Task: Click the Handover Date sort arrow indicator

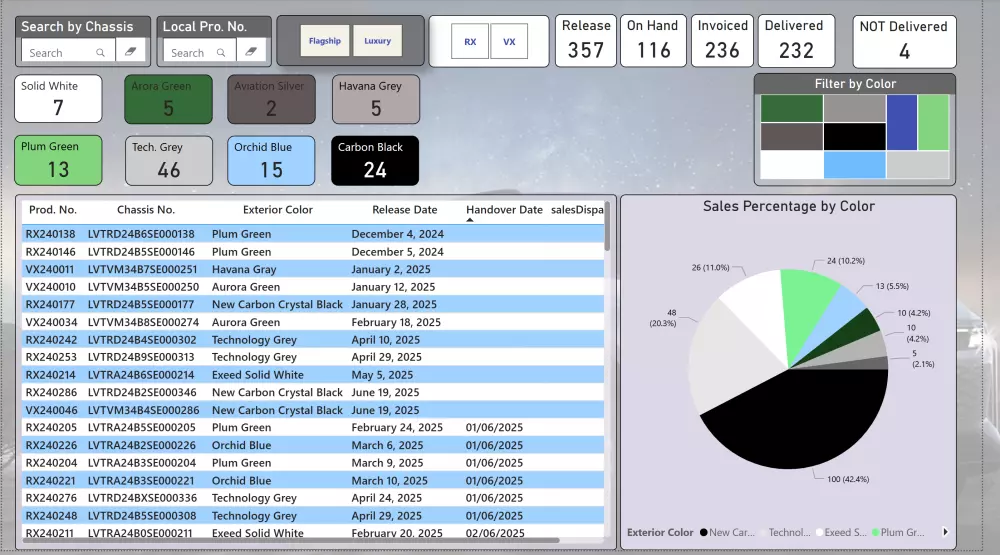Action: tap(470, 220)
